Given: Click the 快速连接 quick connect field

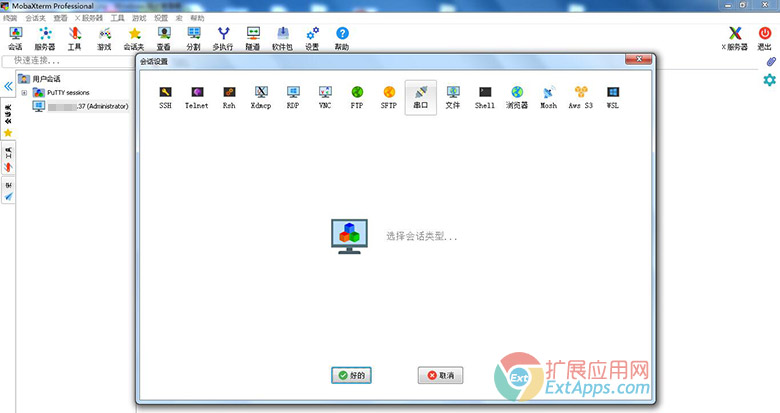Looking at the screenshot, I should pyautogui.click(x=69, y=61).
